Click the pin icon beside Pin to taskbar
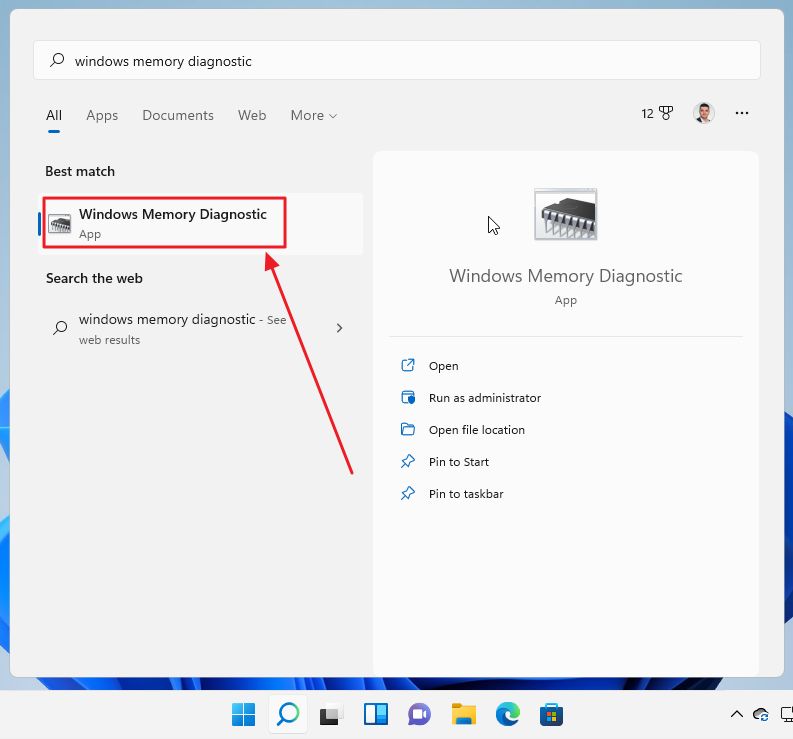Screen dimensions: 793x739 pyautogui.click(x=408, y=493)
